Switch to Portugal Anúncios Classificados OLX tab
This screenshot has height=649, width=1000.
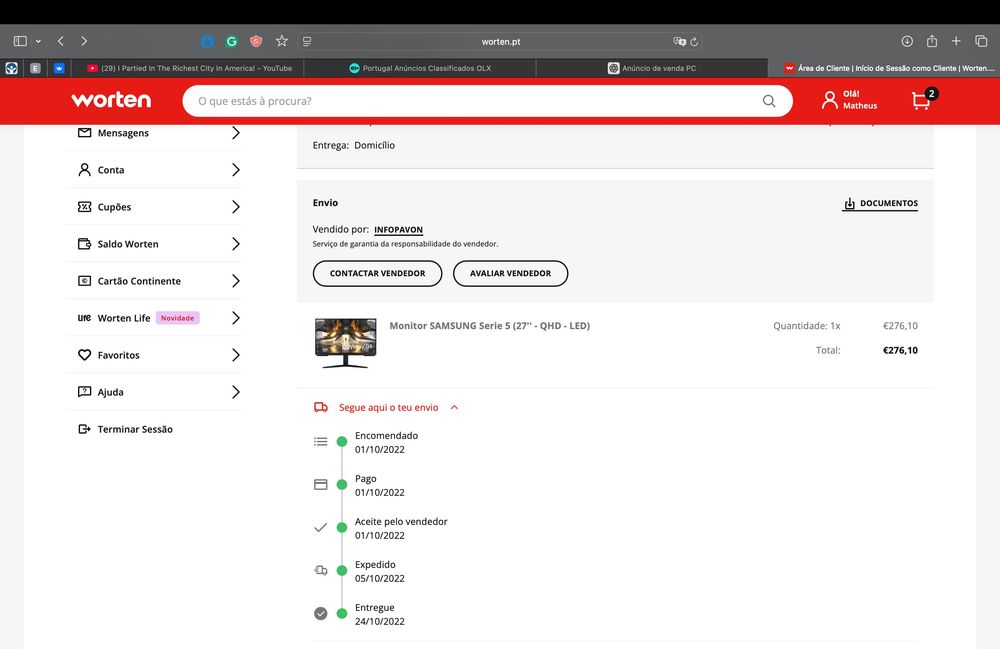coord(420,68)
